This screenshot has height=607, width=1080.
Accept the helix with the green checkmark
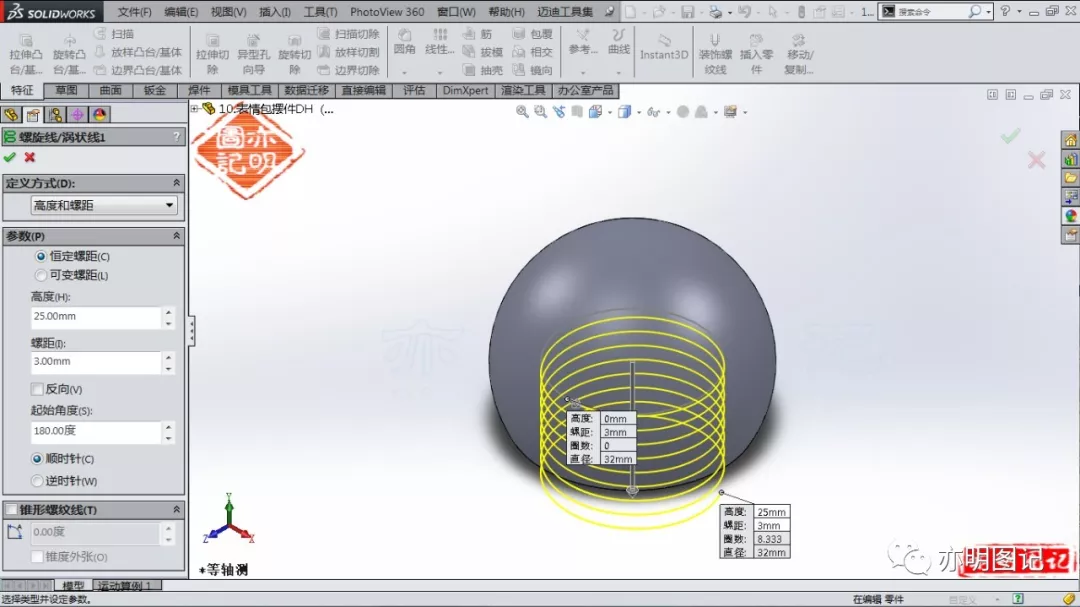[x=10, y=157]
